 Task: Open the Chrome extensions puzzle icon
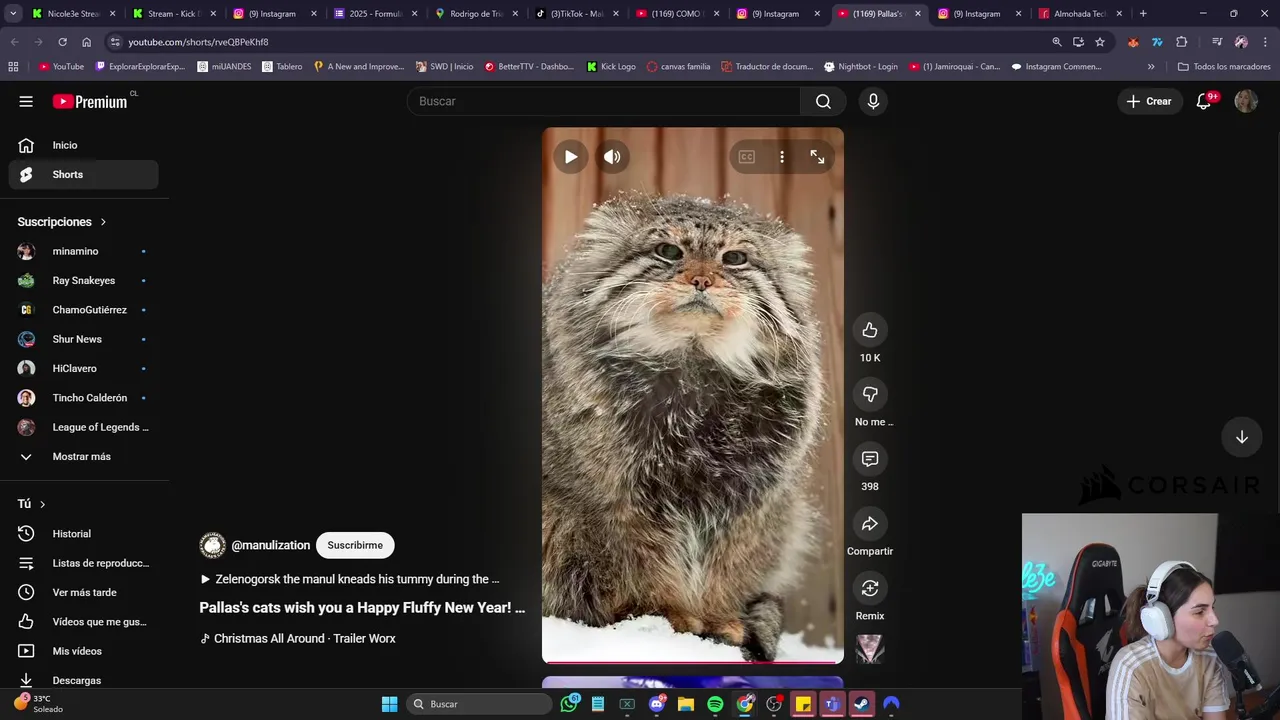point(1182,42)
